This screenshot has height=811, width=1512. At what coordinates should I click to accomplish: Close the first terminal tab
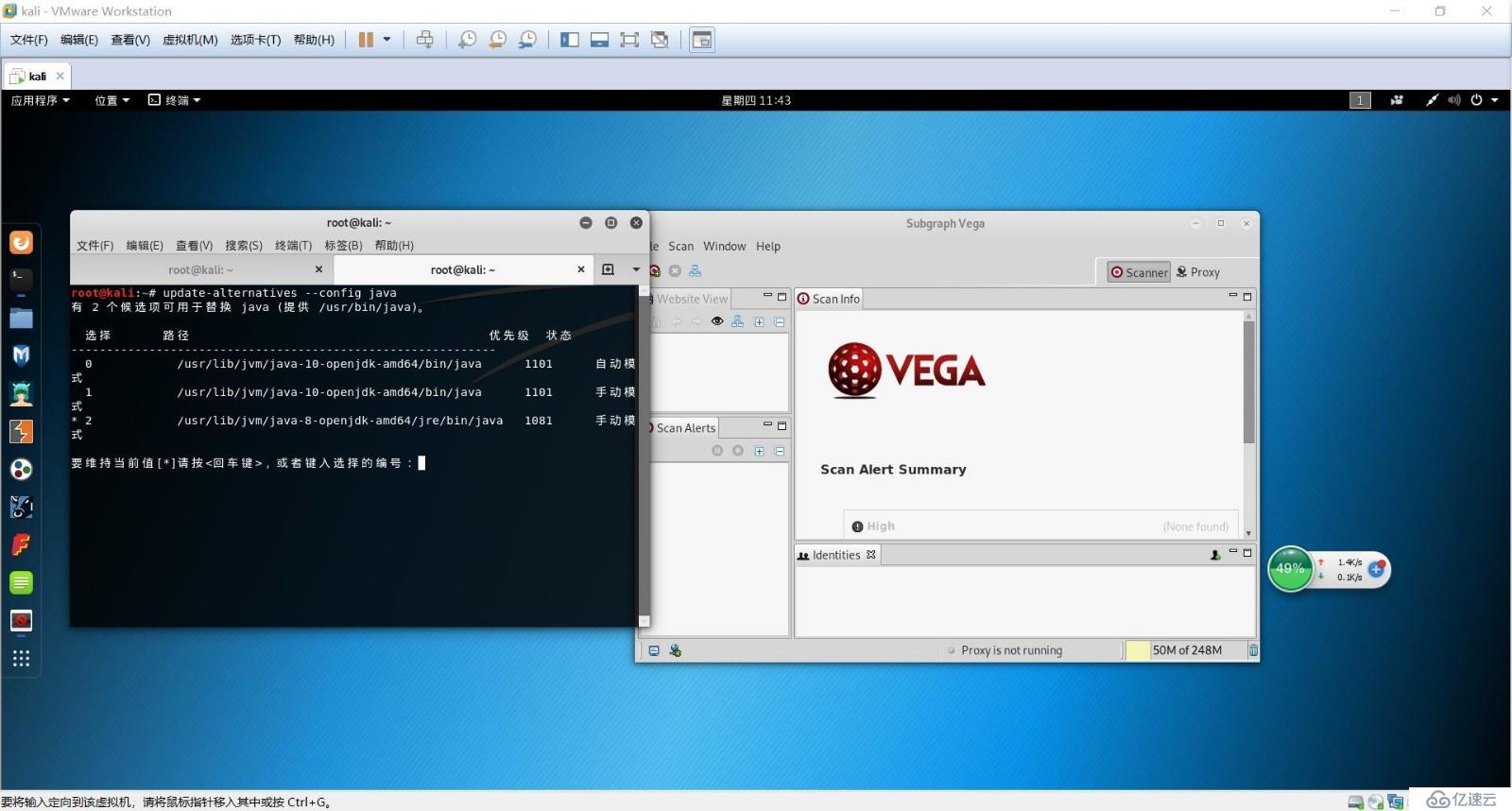tap(318, 269)
